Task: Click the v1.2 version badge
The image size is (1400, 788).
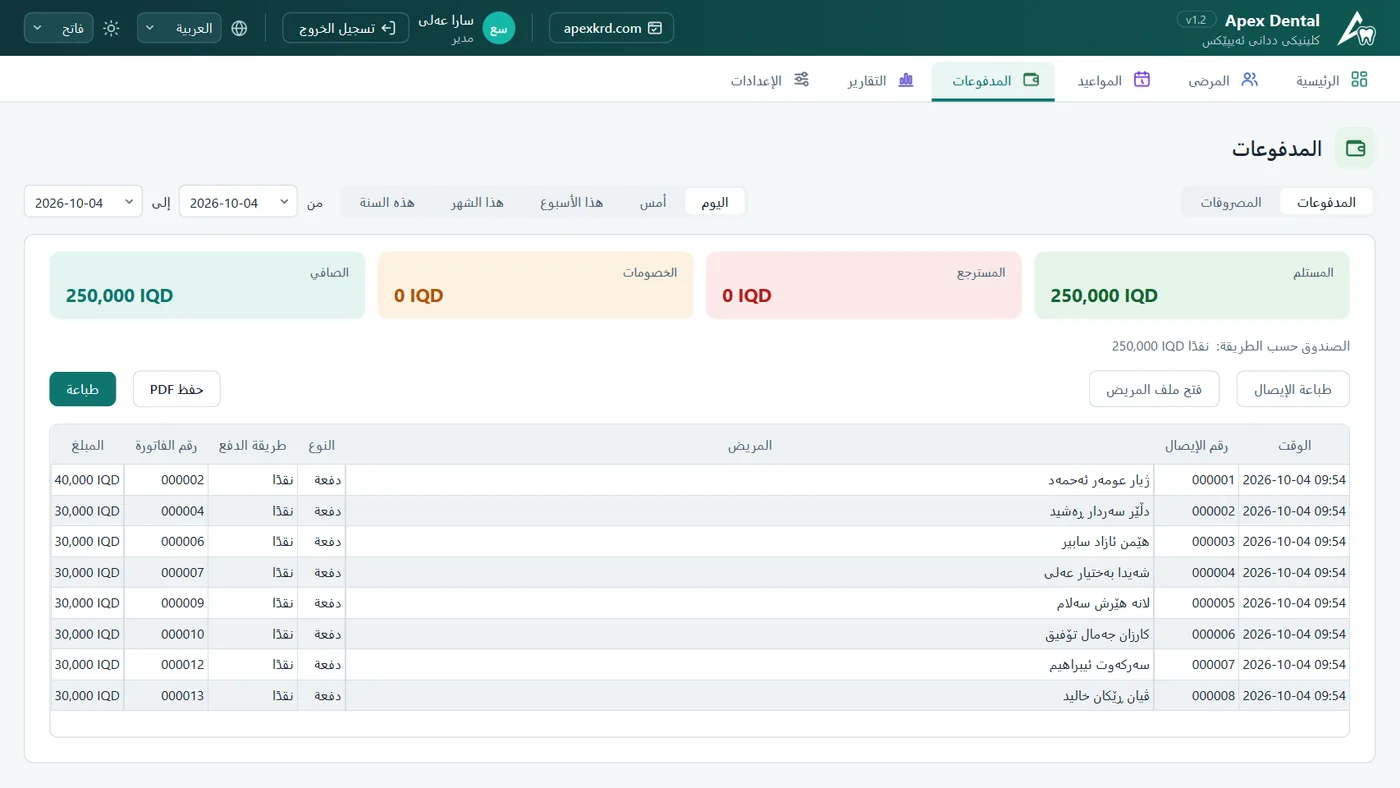Action: [x=1196, y=20]
